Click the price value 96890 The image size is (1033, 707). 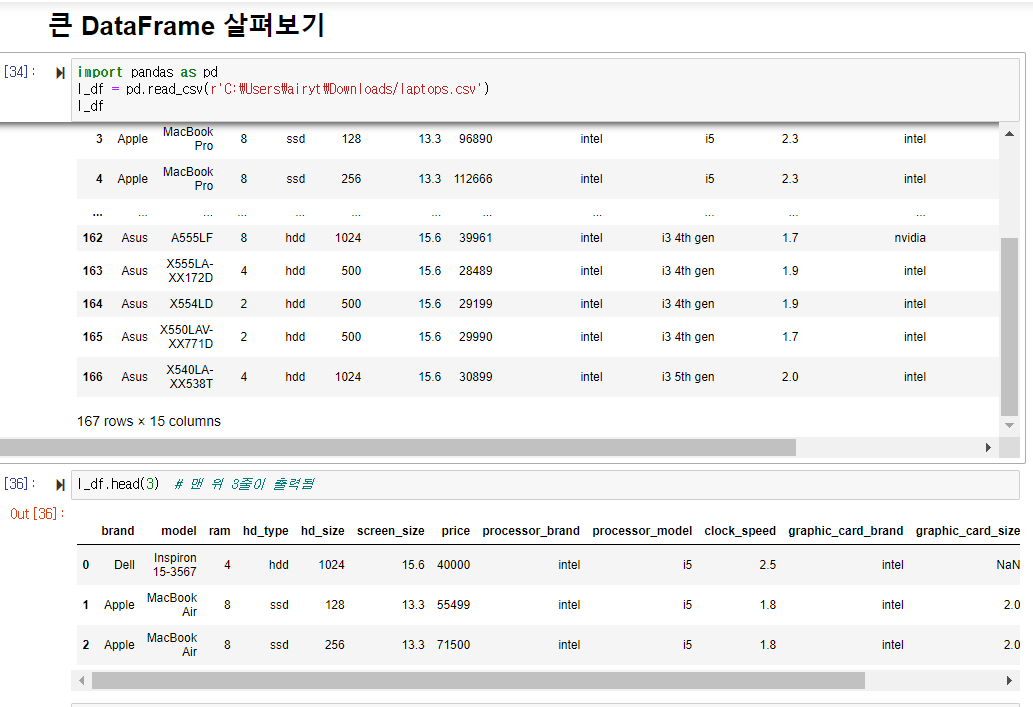[476, 139]
